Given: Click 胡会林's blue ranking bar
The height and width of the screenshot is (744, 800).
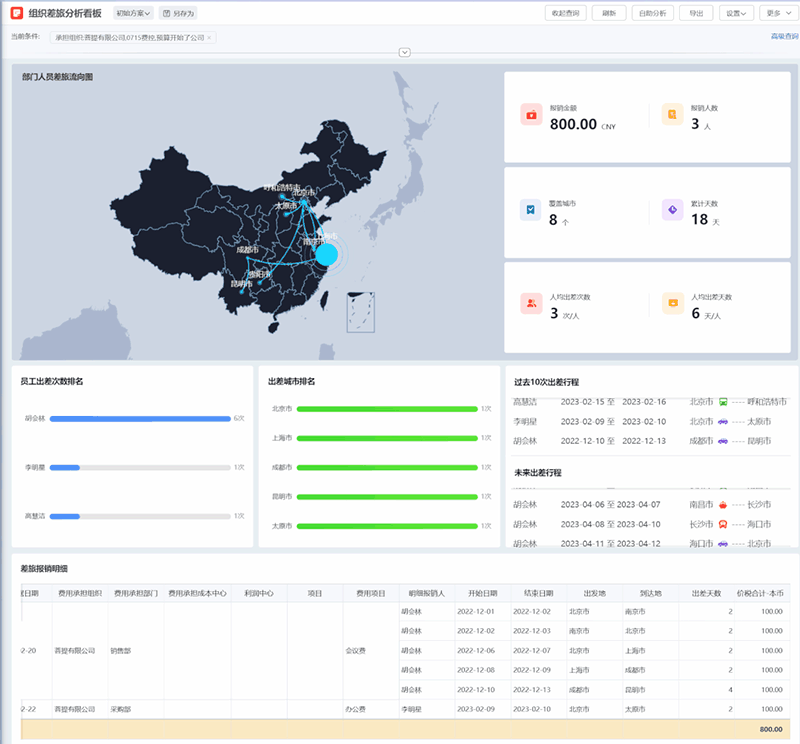Looking at the screenshot, I should [x=140, y=418].
